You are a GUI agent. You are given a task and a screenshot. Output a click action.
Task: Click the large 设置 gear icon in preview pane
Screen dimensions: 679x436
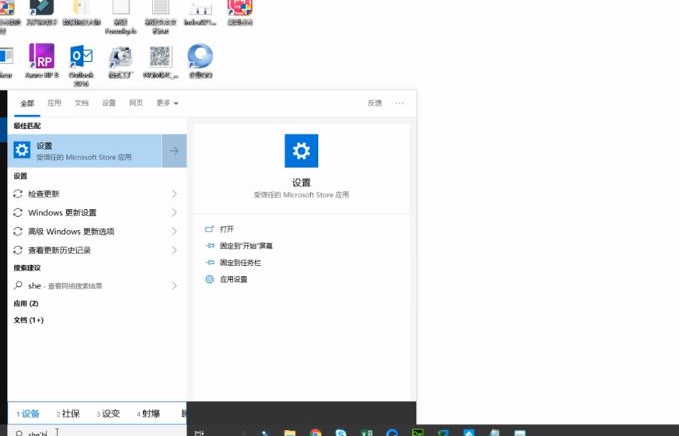301,151
